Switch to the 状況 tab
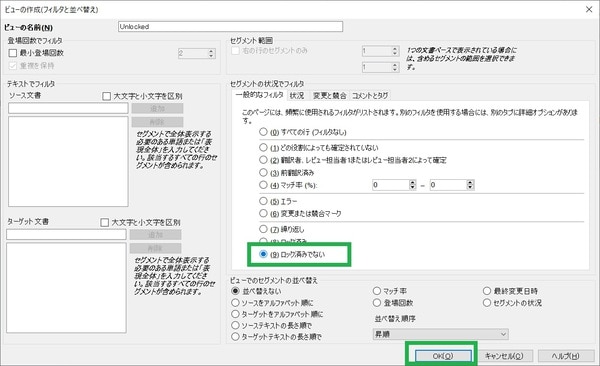The height and width of the screenshot is (366, 600). pos(297,95)
